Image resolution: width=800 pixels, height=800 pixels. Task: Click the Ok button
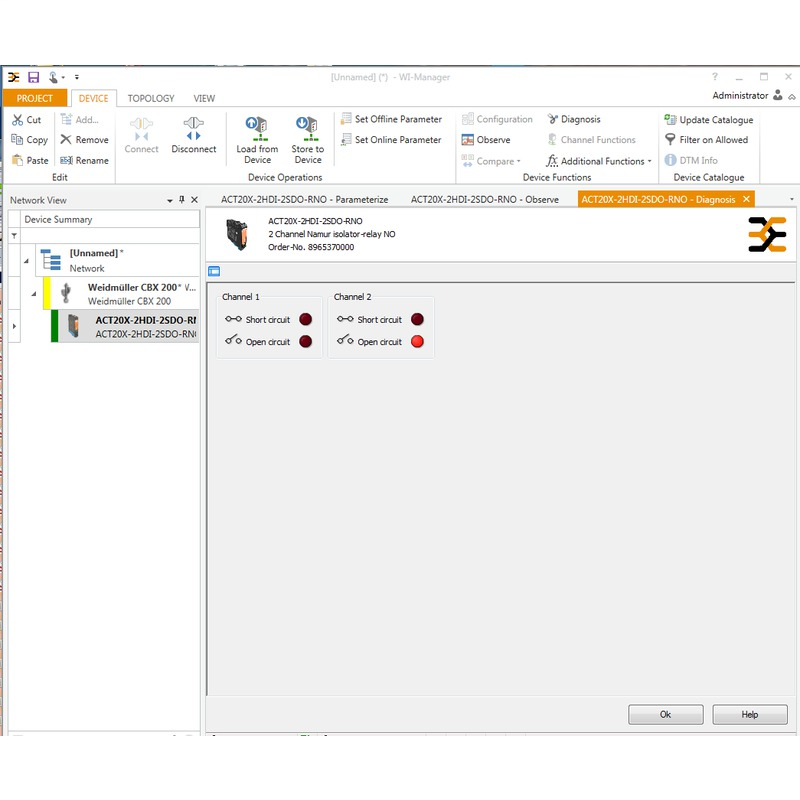666,714
